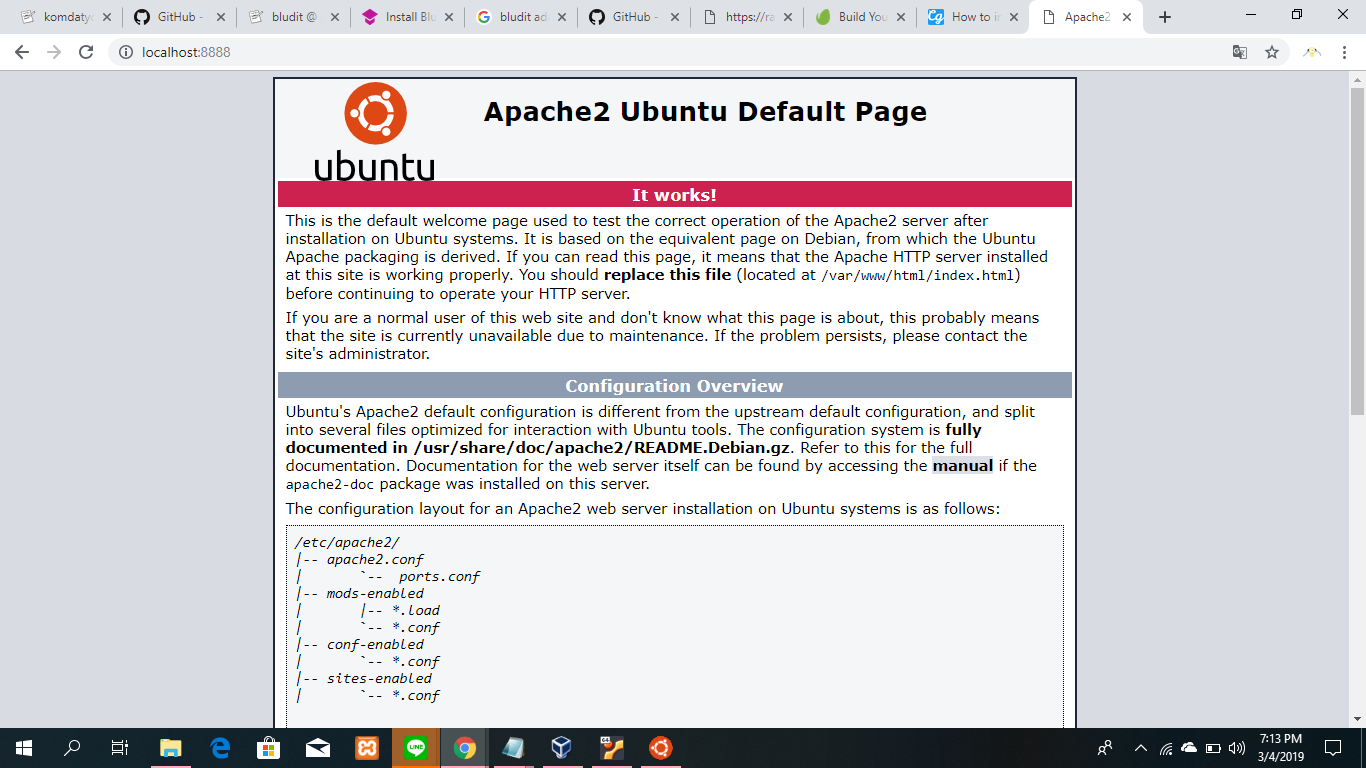
Task: Click the vertical scrollbar thumb
Action: click(x=1357, y=250)
